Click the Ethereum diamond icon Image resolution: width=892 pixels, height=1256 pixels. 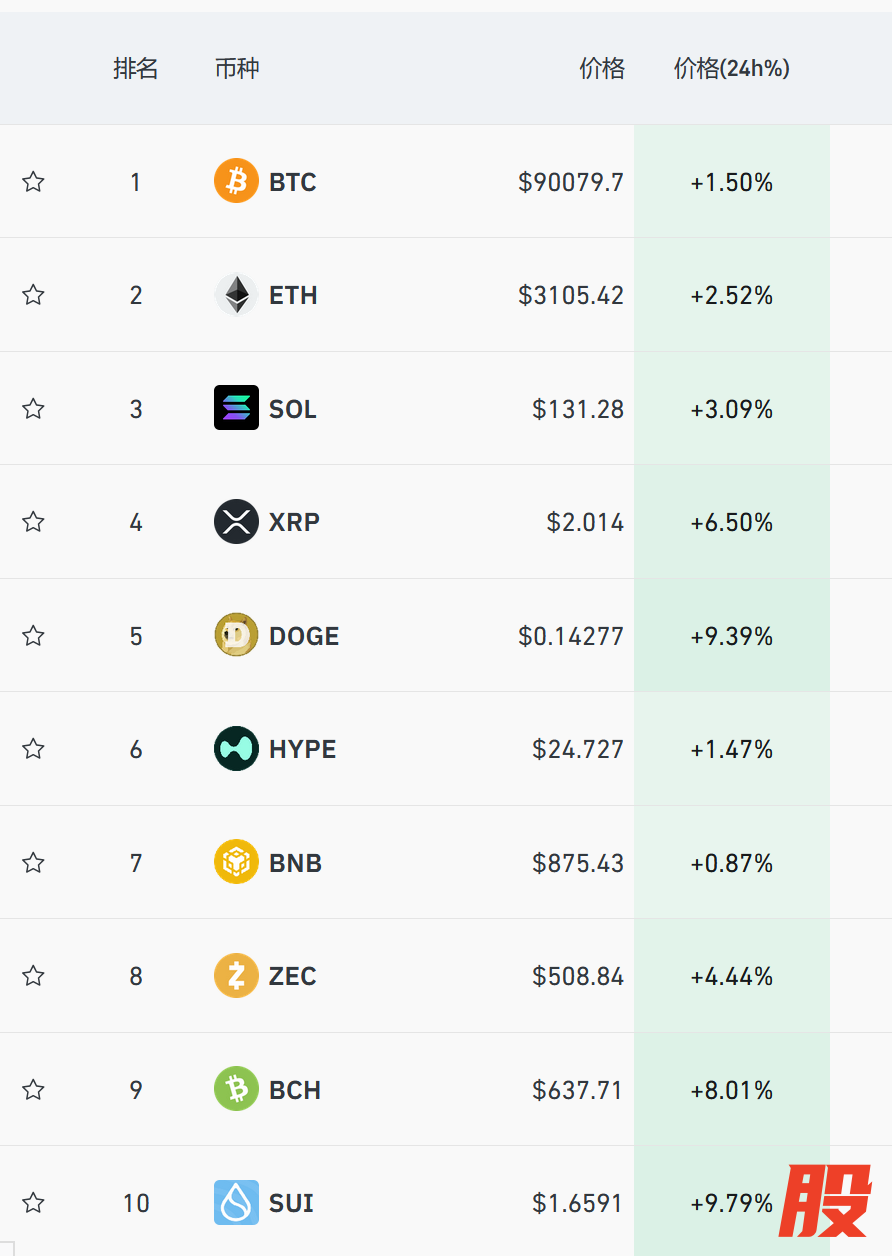click(x=236, y=295)
